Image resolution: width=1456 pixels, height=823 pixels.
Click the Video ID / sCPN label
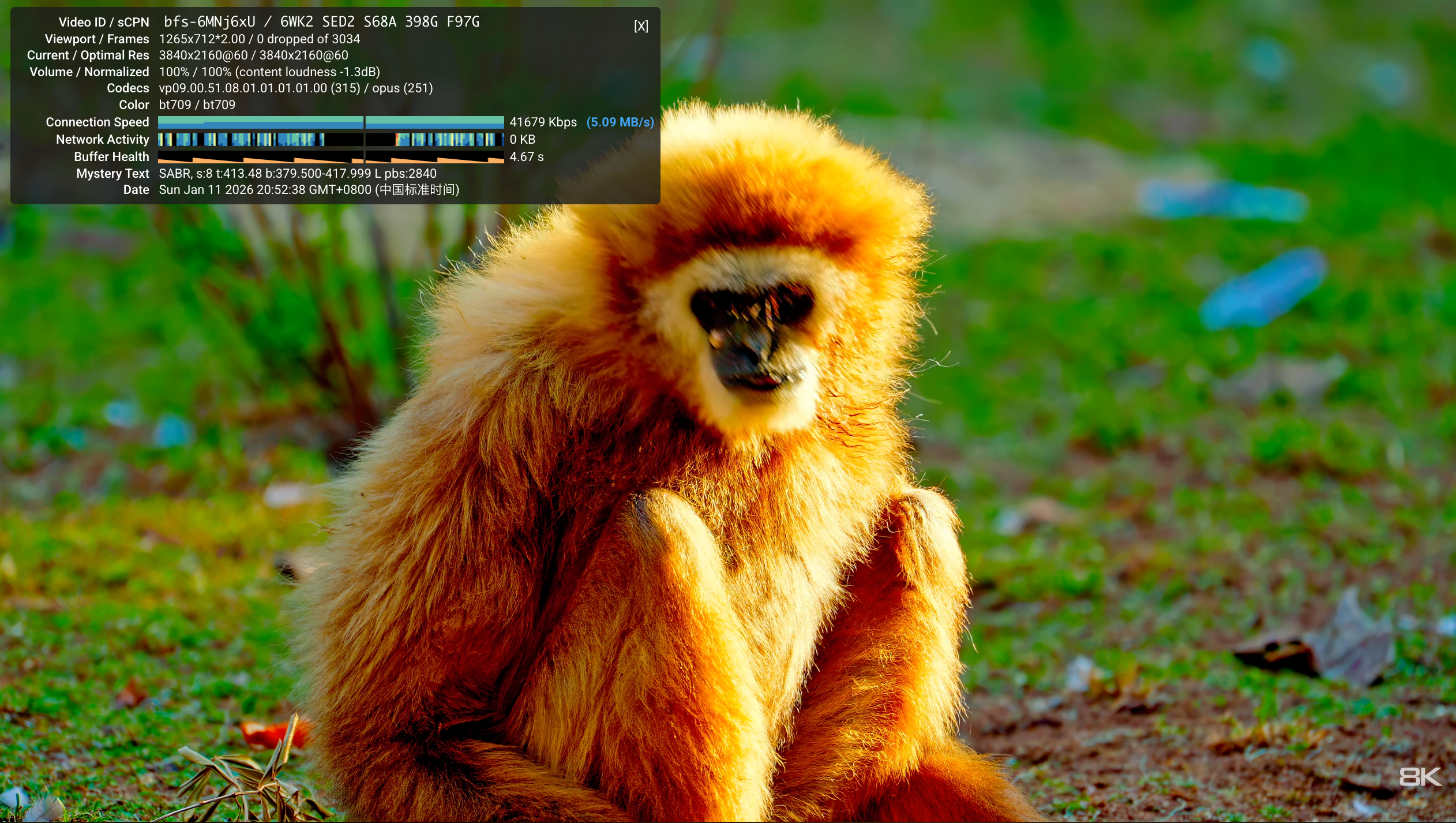coord(104,23)
